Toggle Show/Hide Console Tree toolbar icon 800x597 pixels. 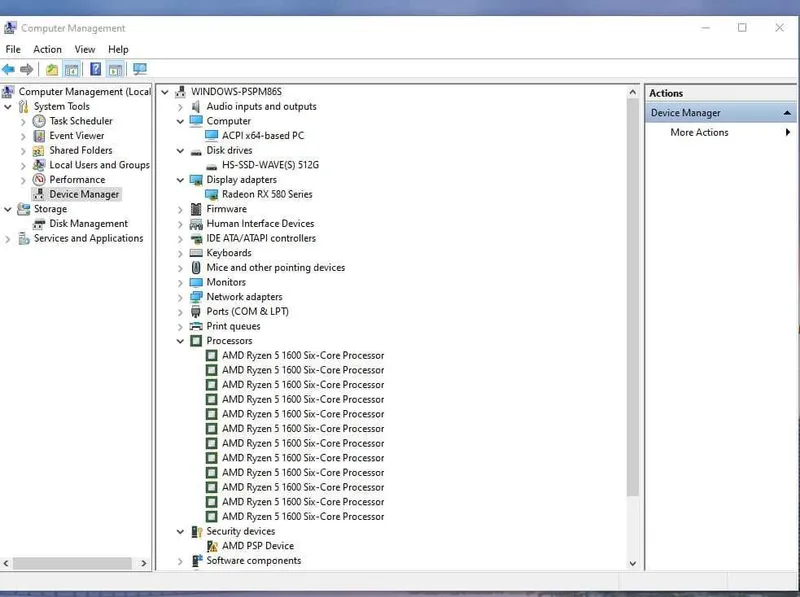[x=72, y=69]
